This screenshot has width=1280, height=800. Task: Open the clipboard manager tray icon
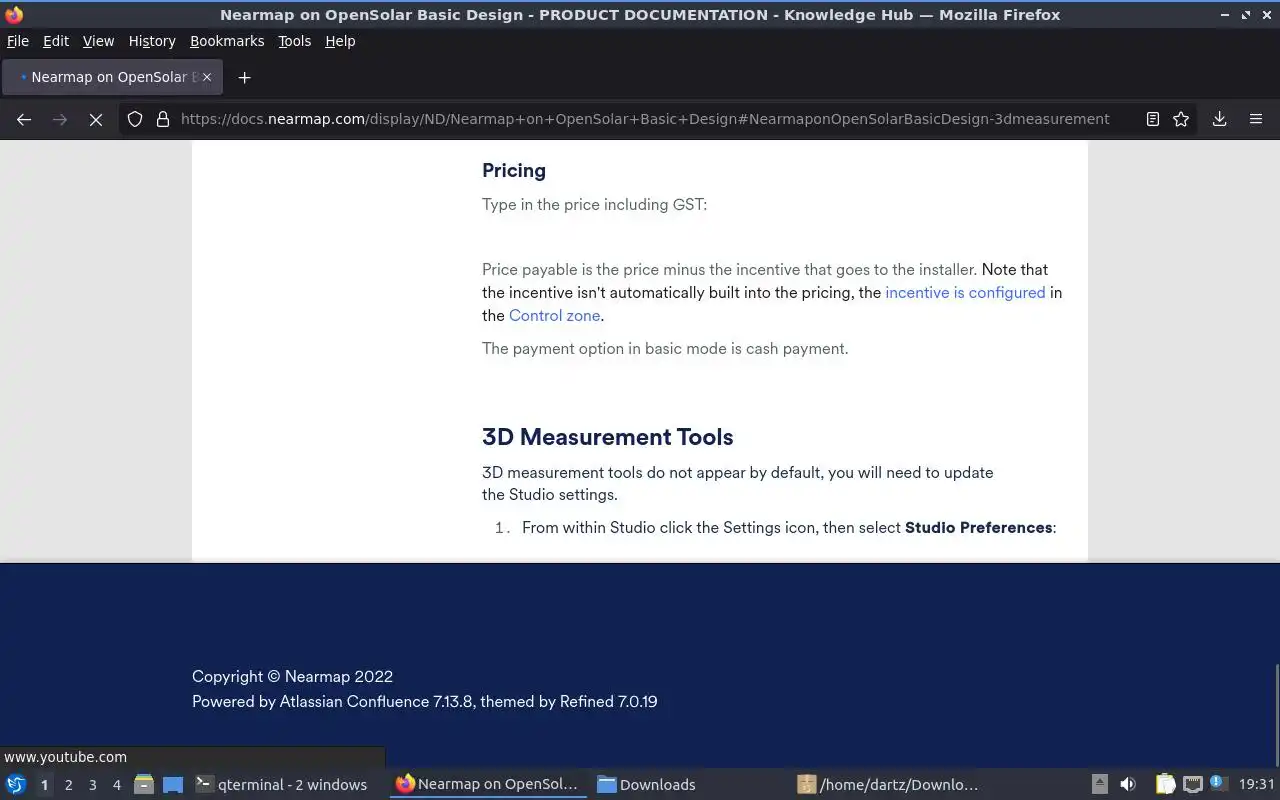coord(1165,784)
